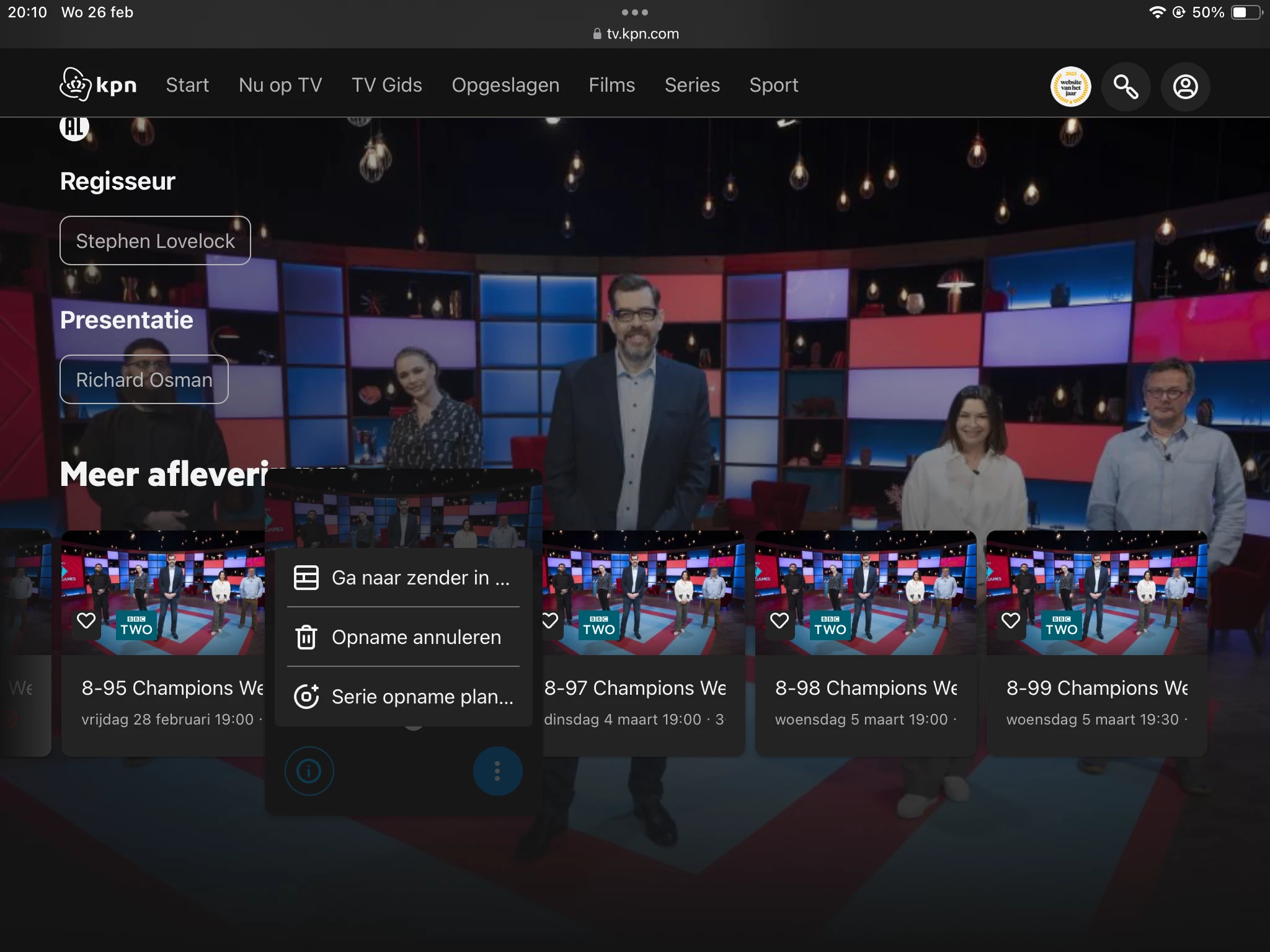Click the info icon on popup card

309,771
